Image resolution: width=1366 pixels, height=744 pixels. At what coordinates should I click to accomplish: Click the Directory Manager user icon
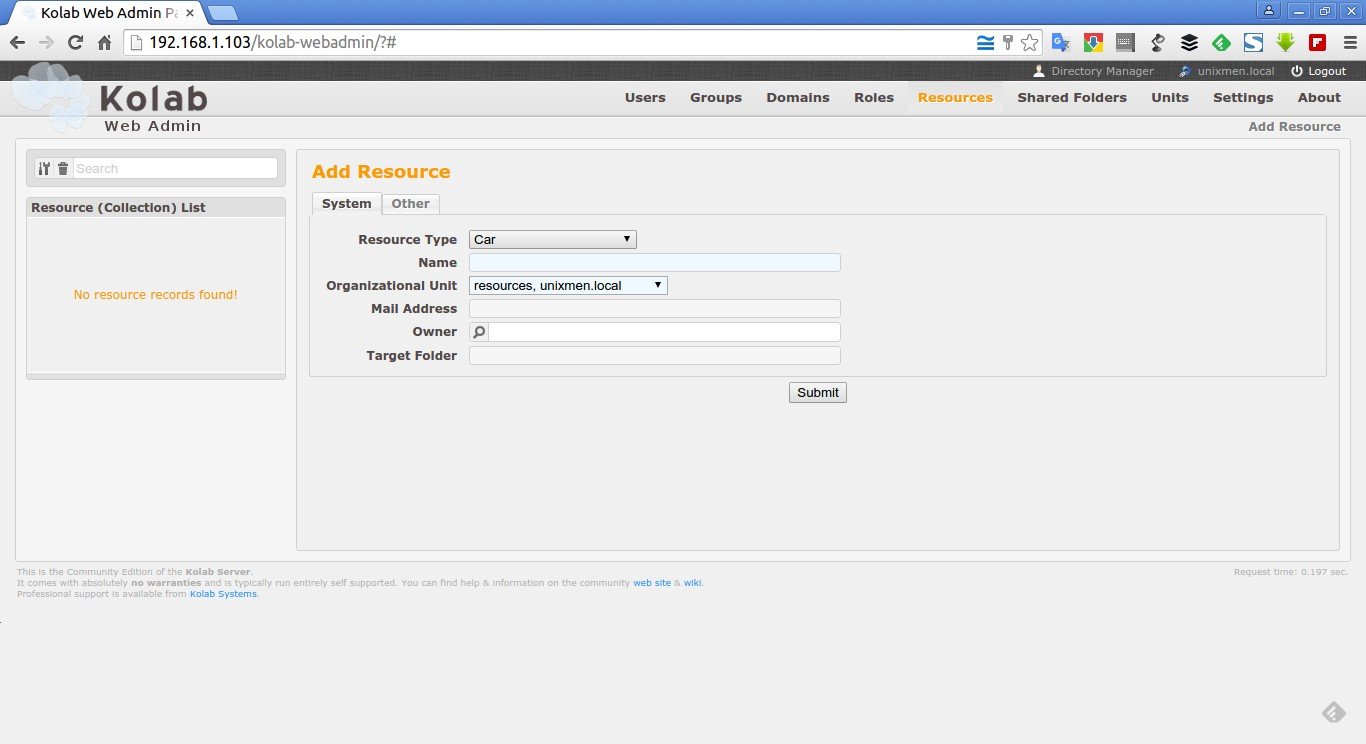click(x=1039, y=71)
